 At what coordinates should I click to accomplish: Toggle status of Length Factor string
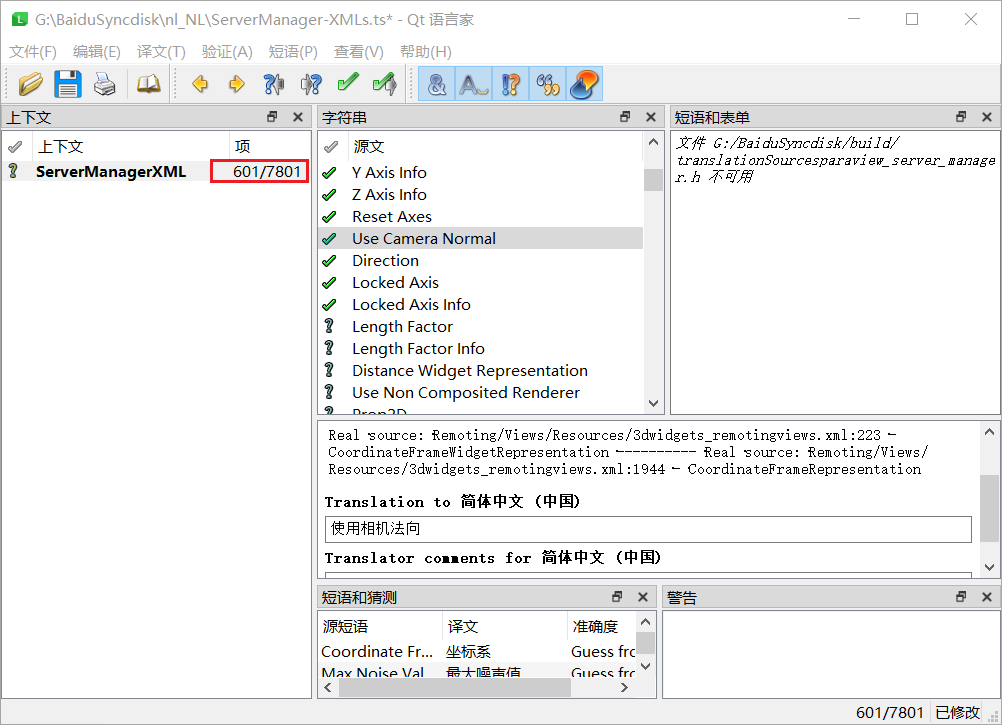click(329, 327)
